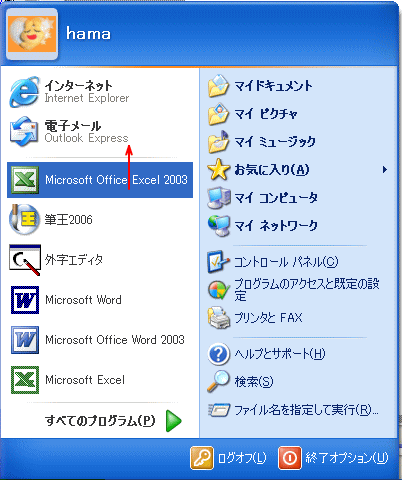
Task: Click the Microsoft Office Word 2003 icon
Action: pyautogui.click(x=25, y=340)
